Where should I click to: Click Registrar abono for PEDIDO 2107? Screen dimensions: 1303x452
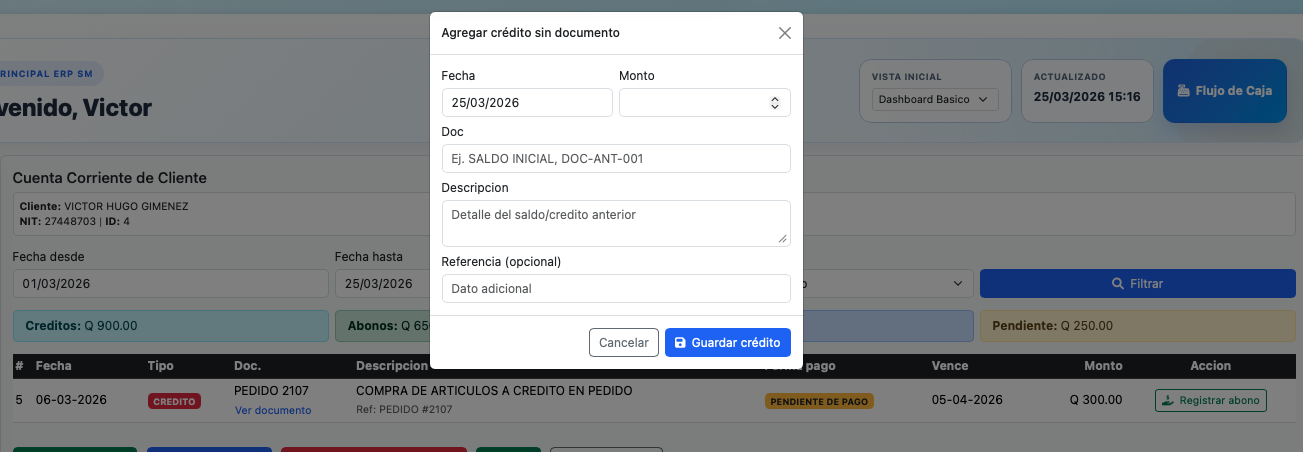tap(1211, 400)
